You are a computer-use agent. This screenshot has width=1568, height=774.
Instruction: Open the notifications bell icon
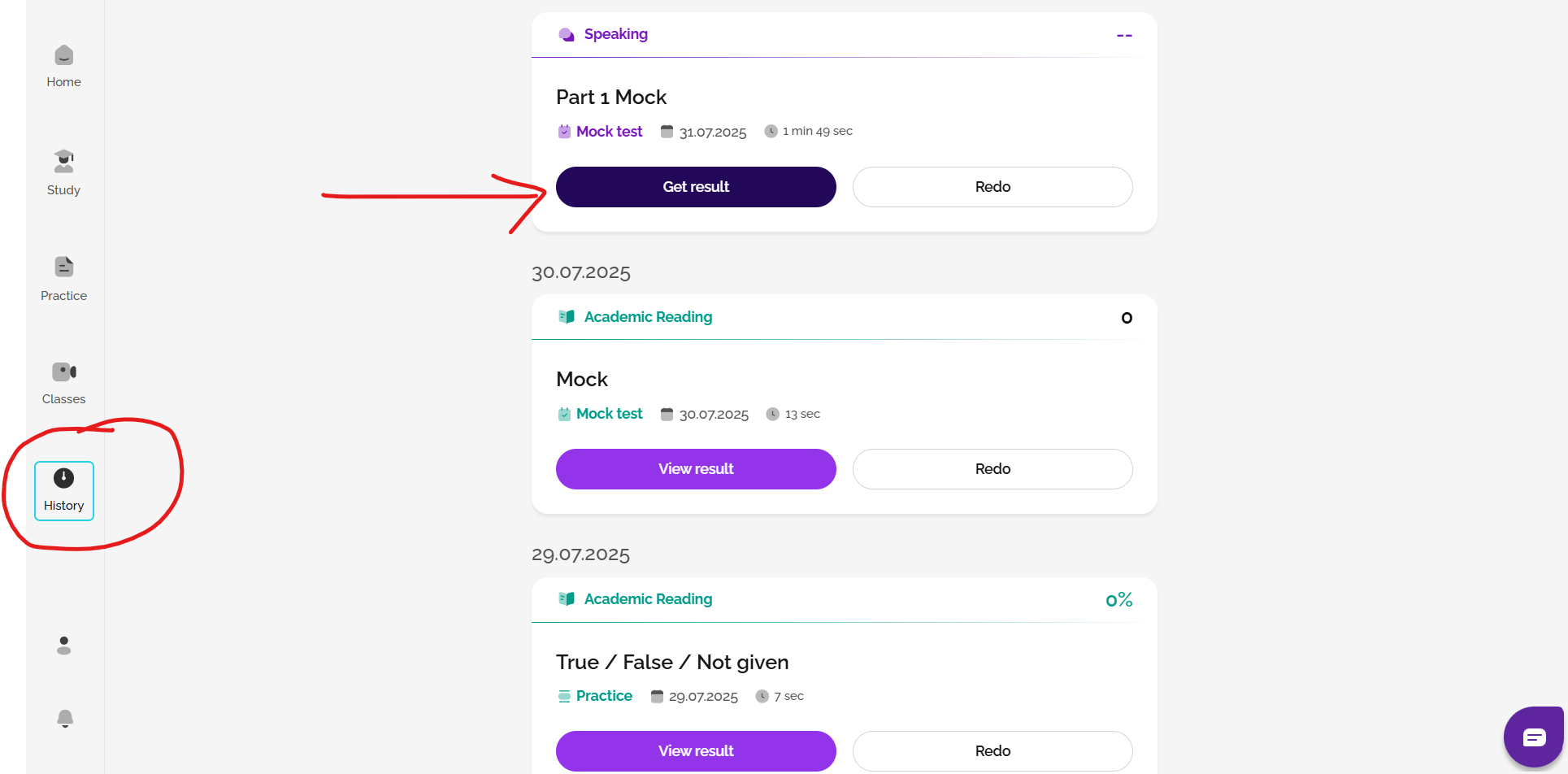[65, 719]
